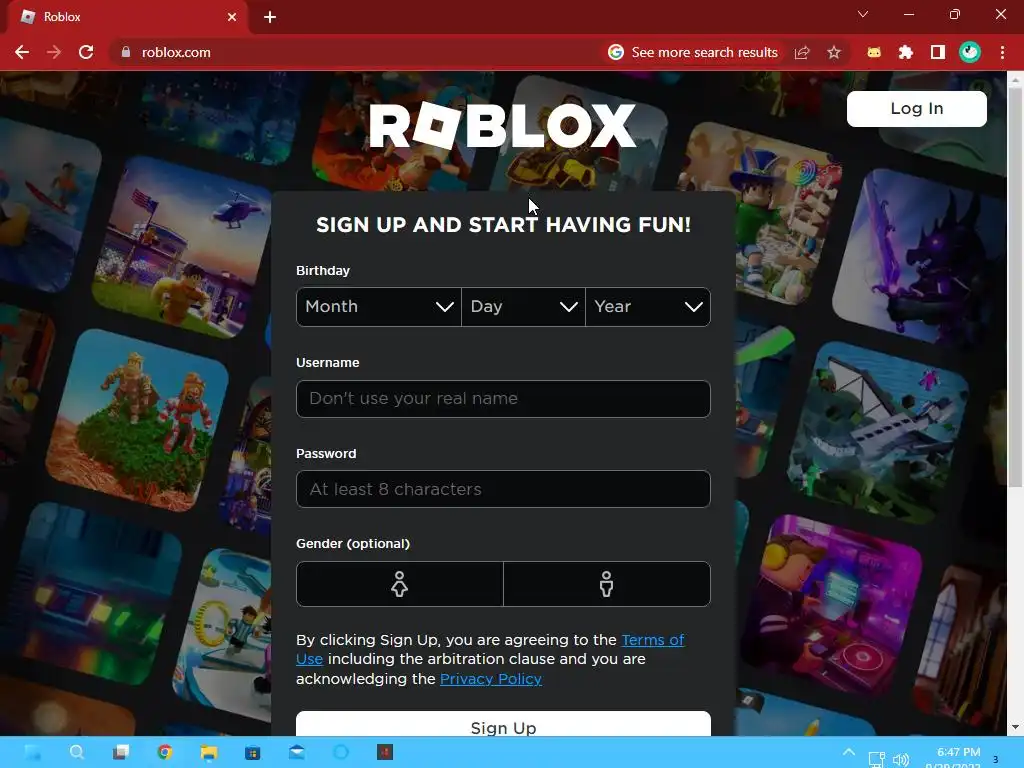Select the Roblox browser tab
Image resolution: width=1024 pixels, height=768 pixels.
click(128, 17)
